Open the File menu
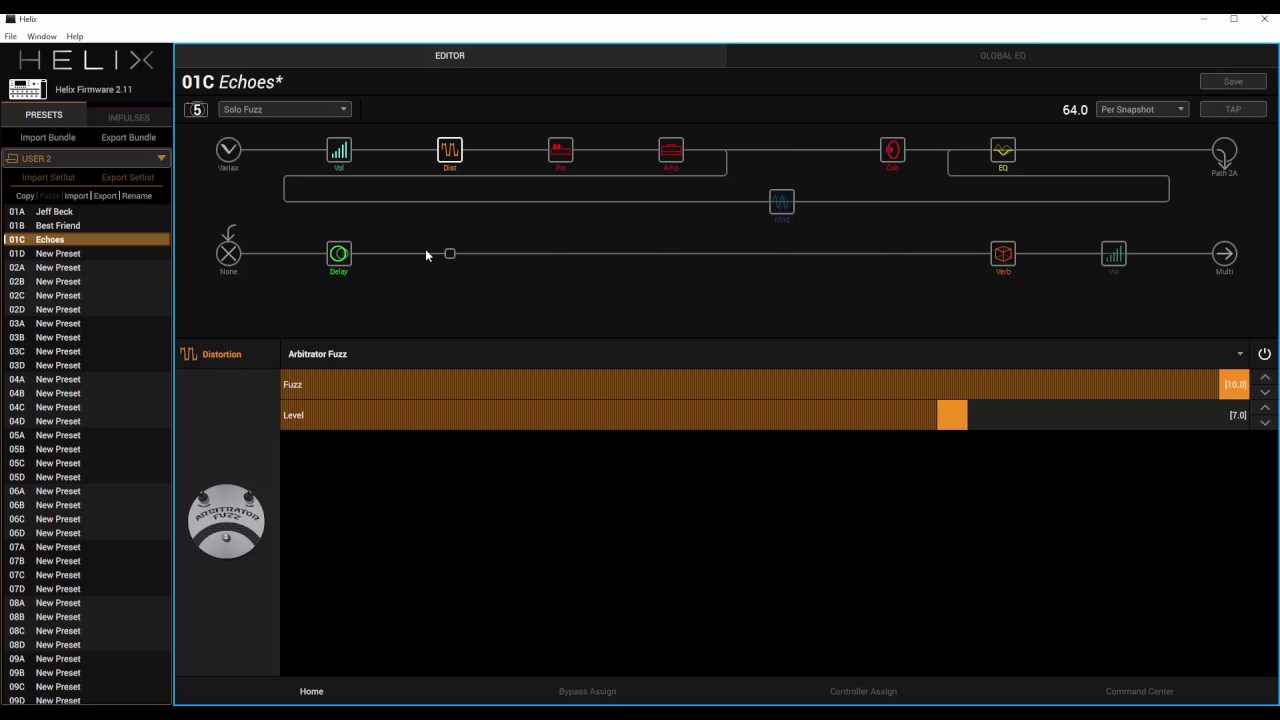 (x=11, y=37)
